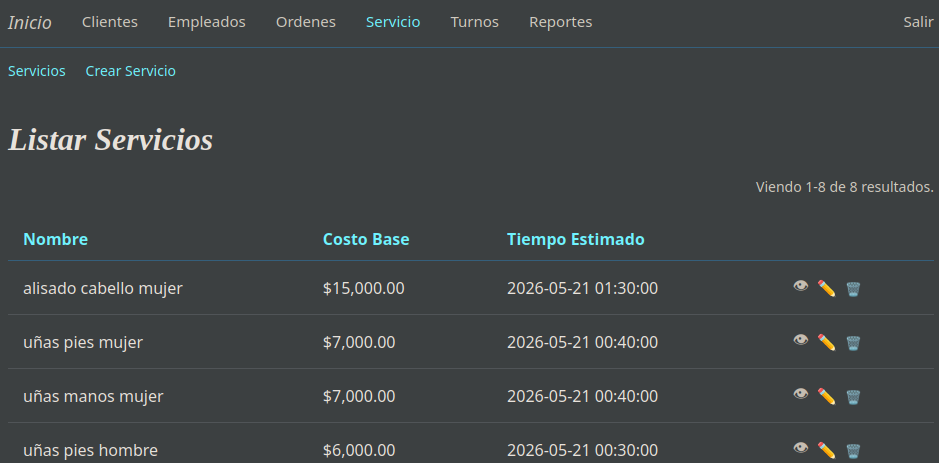This screenshot has width=939, height=463.
Task: Open the Ordenes menu
Action: point(305,22)
